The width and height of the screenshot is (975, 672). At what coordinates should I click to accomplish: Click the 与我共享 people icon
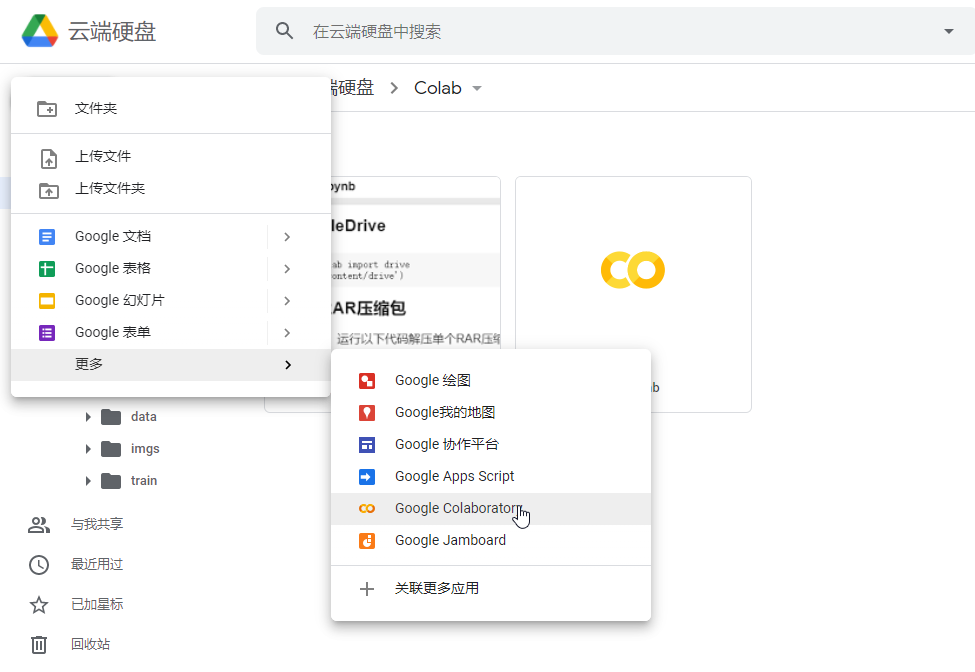tap(39, 525)
